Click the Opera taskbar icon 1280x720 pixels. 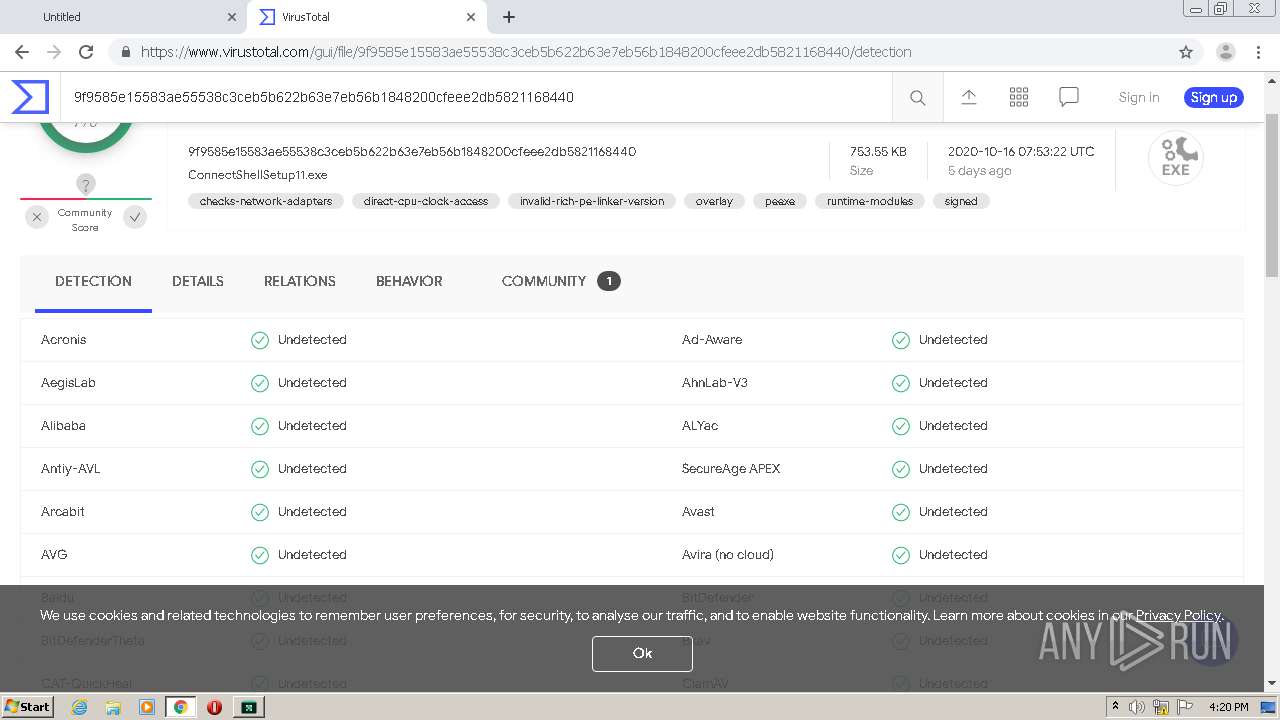coord(214,707)
